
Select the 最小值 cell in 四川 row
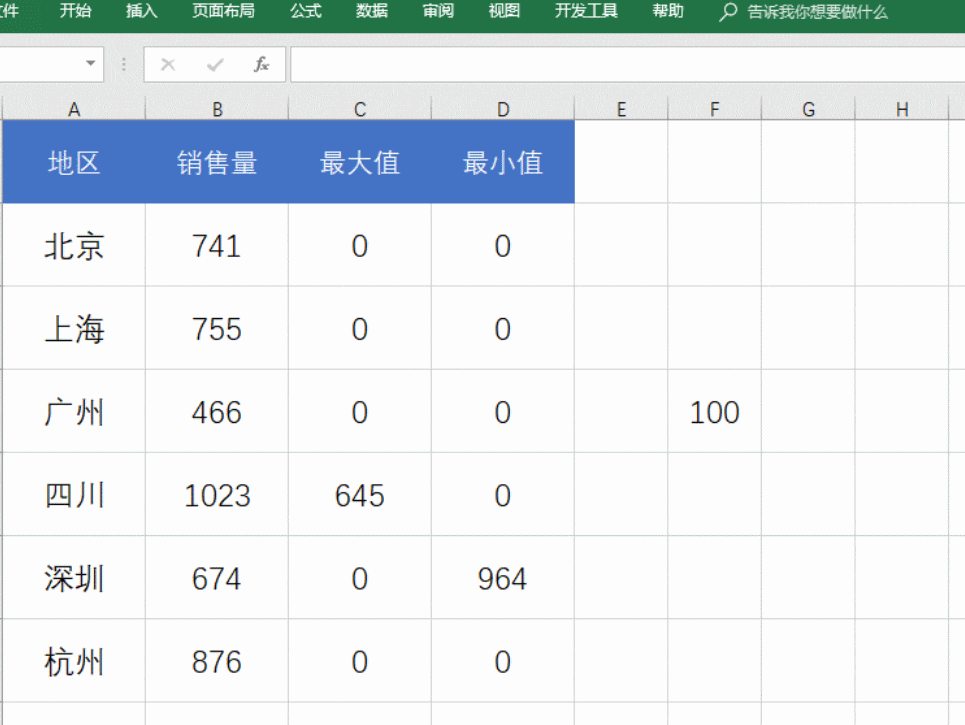503,494
